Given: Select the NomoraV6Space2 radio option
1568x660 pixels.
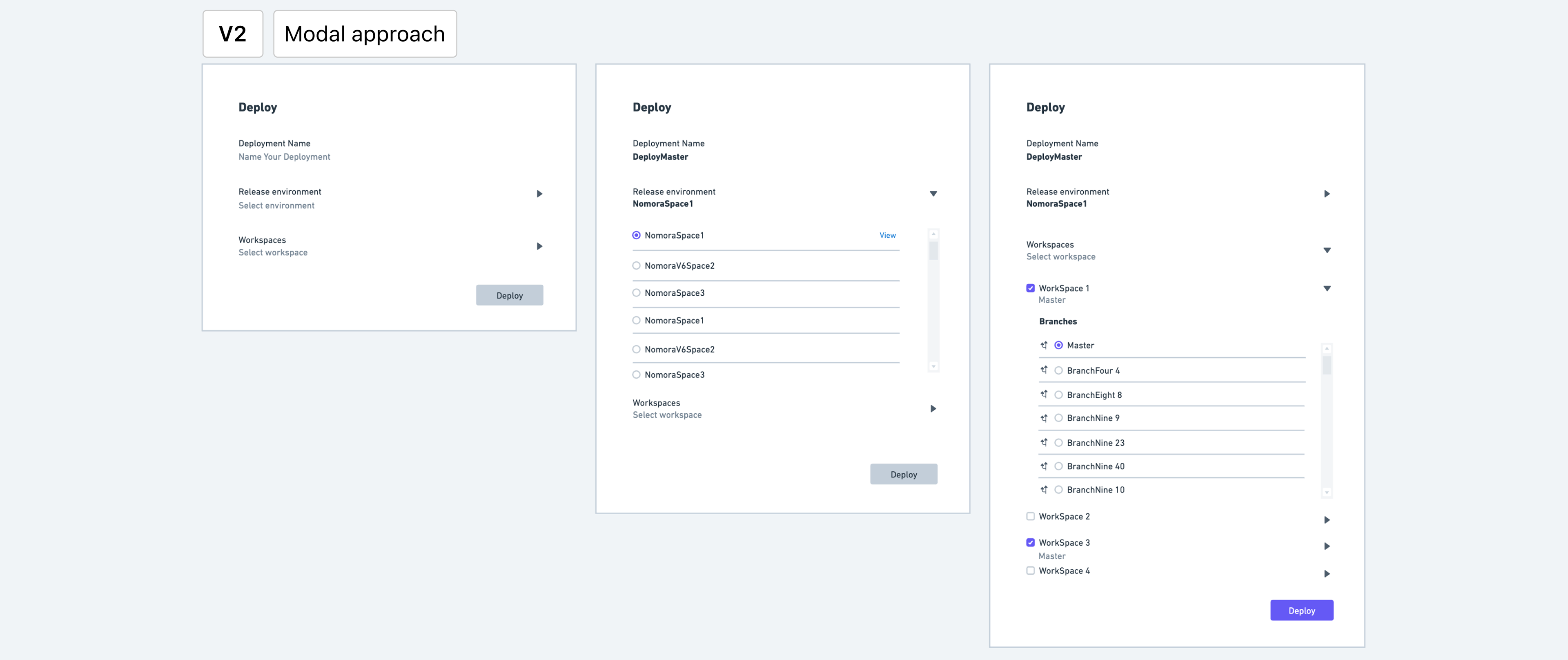Looking at the screenshot, I should pos(636,265).
